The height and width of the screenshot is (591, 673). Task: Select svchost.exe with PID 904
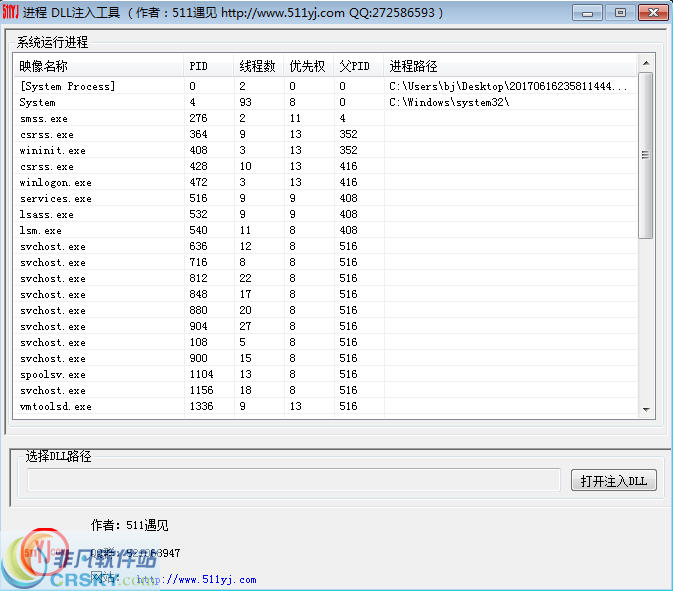tap(325, 326)
